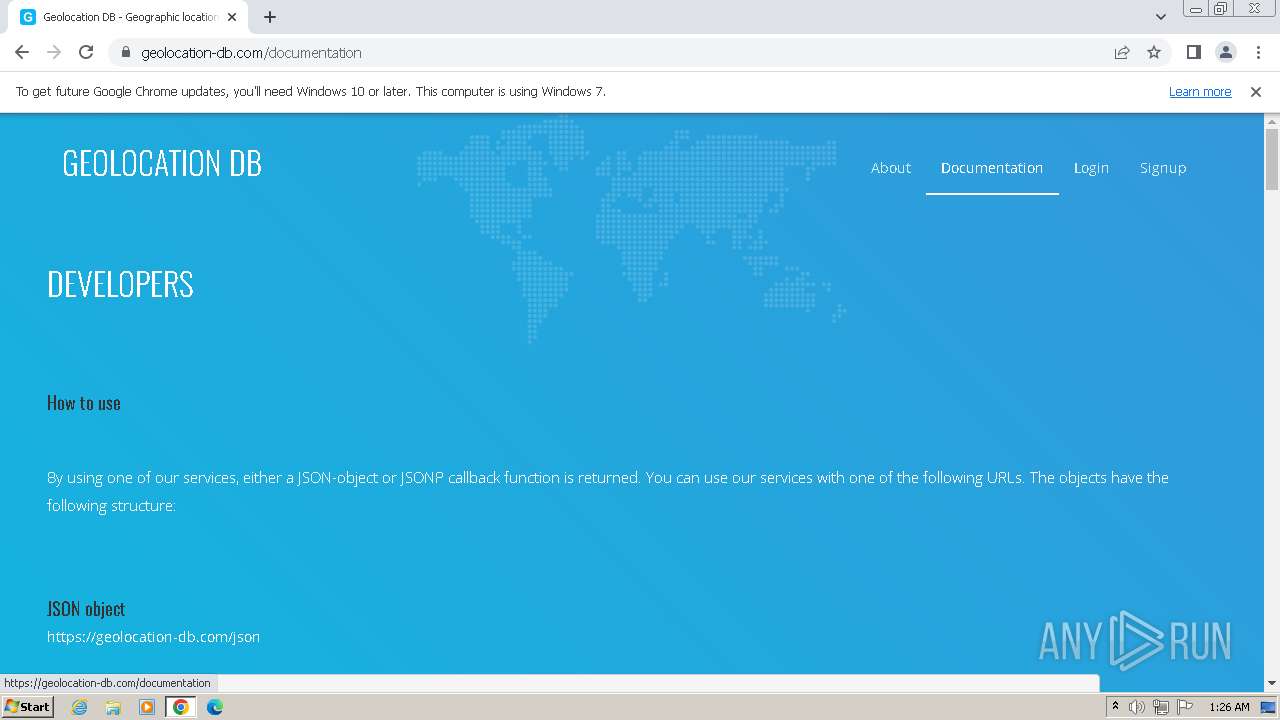Click the page vertical scrollbar thumb
1280x720 pixels.
(1272, 158)
